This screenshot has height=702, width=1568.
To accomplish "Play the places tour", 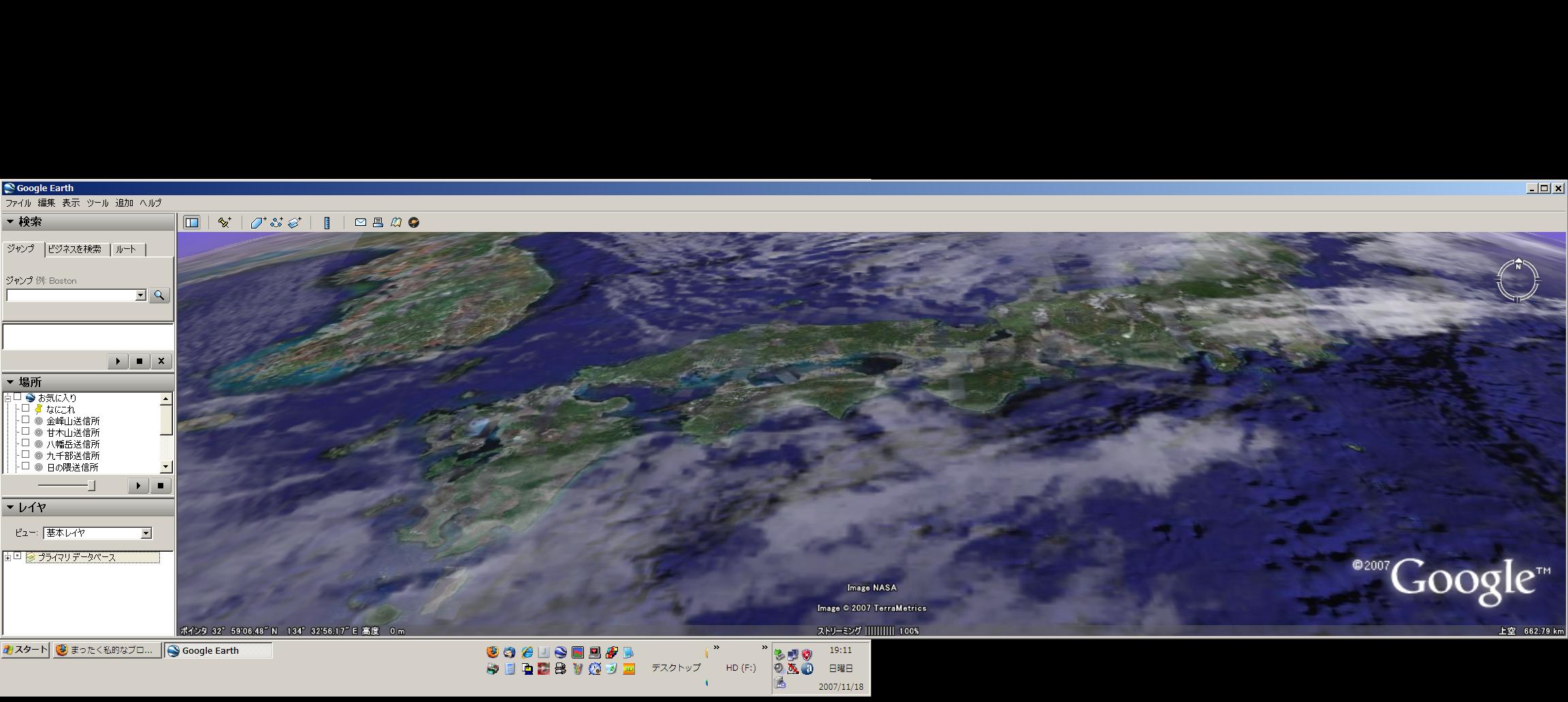I will tap(138, 486).
